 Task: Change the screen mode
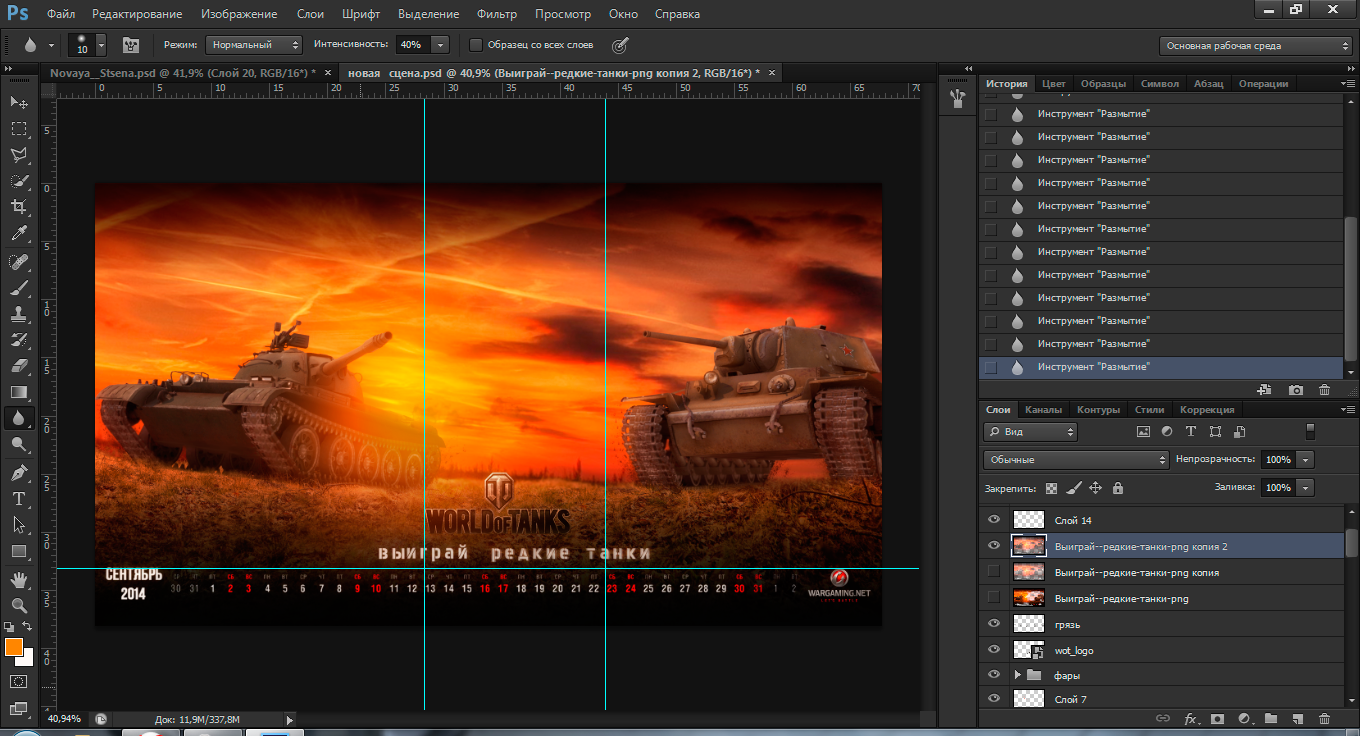point(19,707)
